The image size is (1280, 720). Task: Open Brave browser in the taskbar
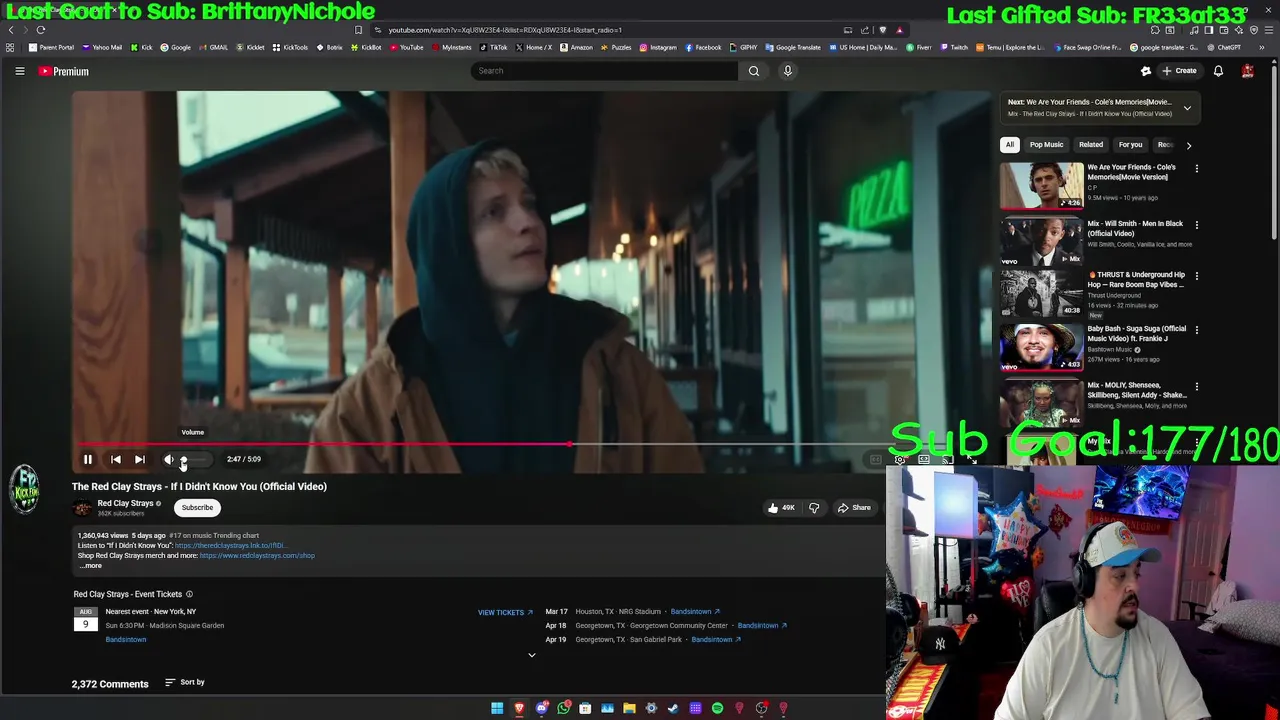[x=519, y=708]
